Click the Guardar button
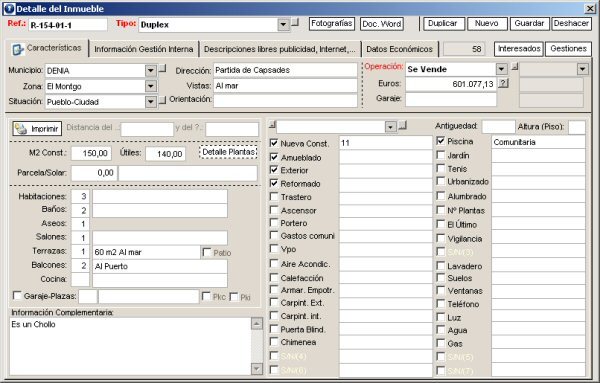This screenshot has width=600, height=383. (x=529, y=23)
